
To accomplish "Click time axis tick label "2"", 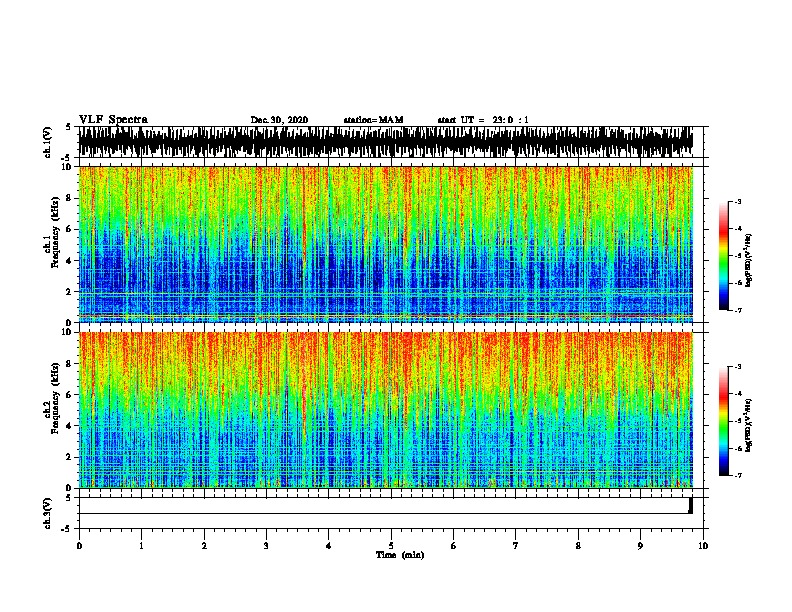I will click(204, 546).
